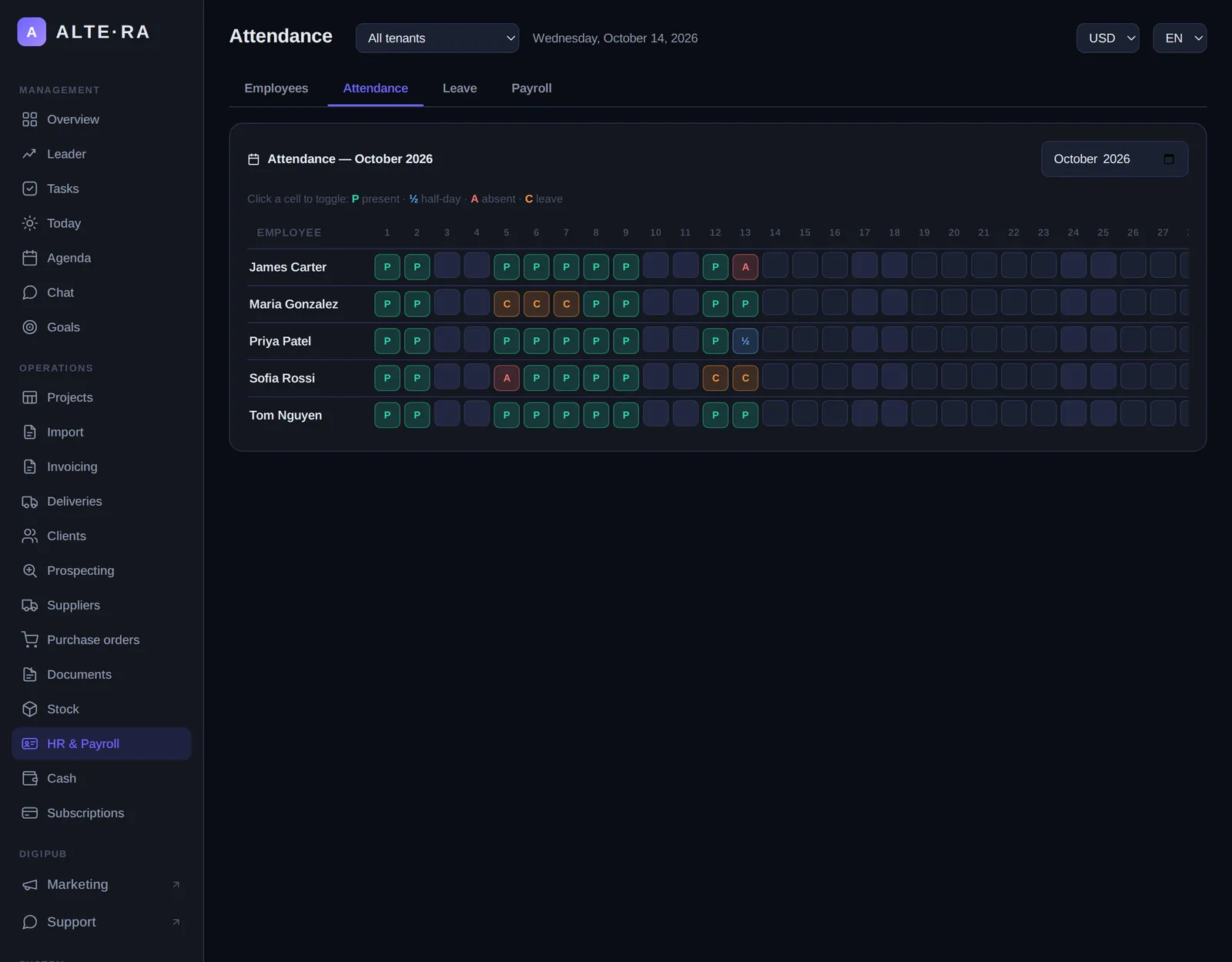Open the All tenants dropdown
This screenshot has height=962, width=1232.
click(x=437, y=38)
